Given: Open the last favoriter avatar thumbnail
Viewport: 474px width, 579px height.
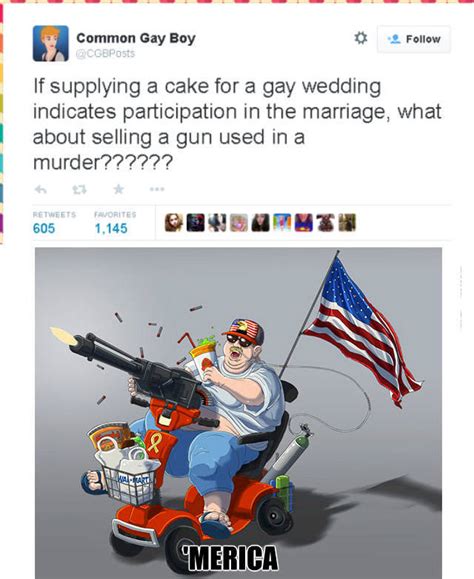Looking at the screenshot, I should pos(347,223).
